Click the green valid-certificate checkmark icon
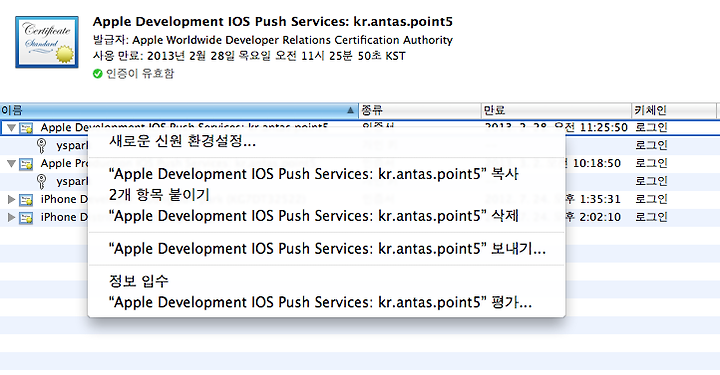 coord(97,73)
